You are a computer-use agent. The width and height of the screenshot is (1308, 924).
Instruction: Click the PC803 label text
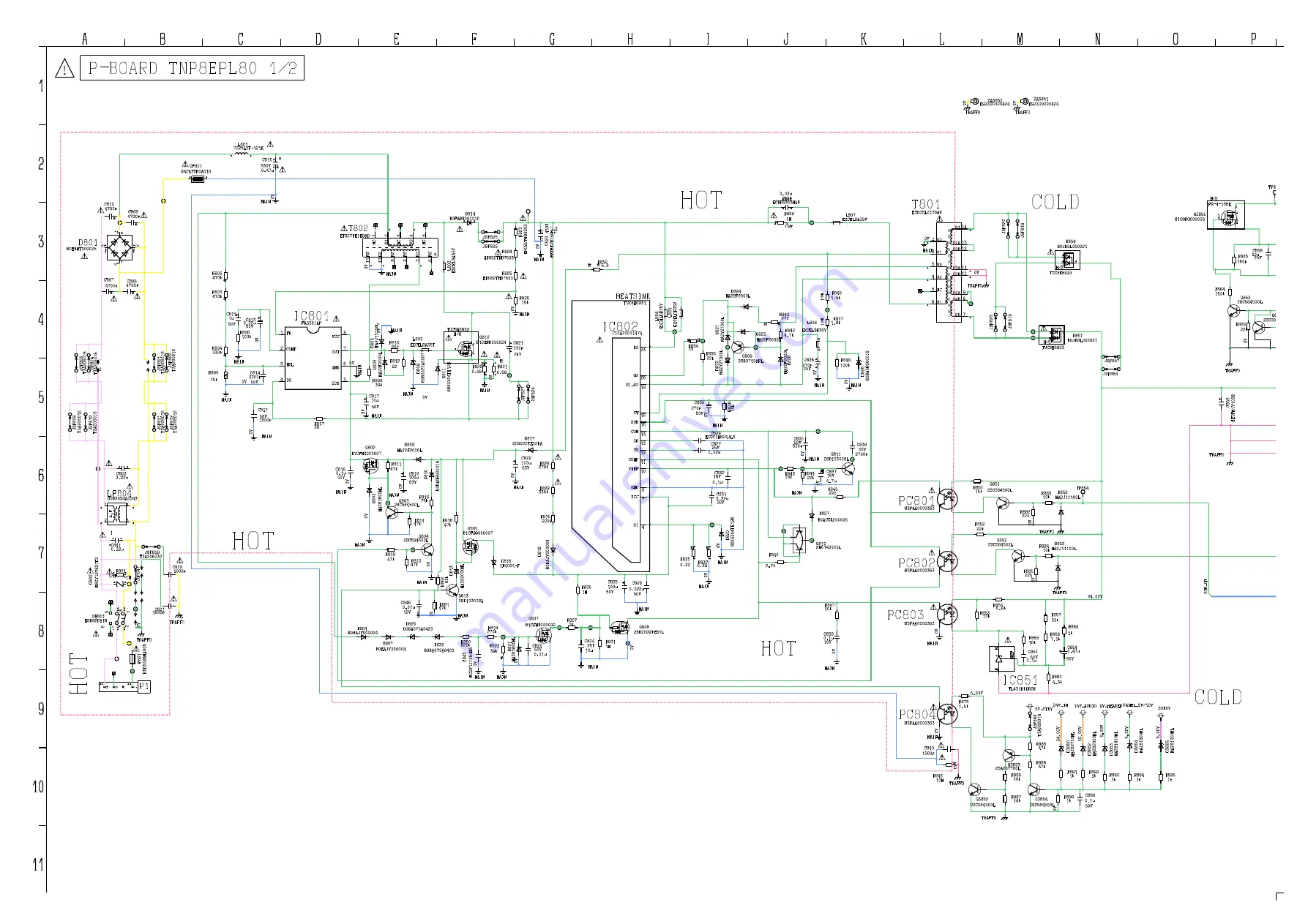click(905, 615)
